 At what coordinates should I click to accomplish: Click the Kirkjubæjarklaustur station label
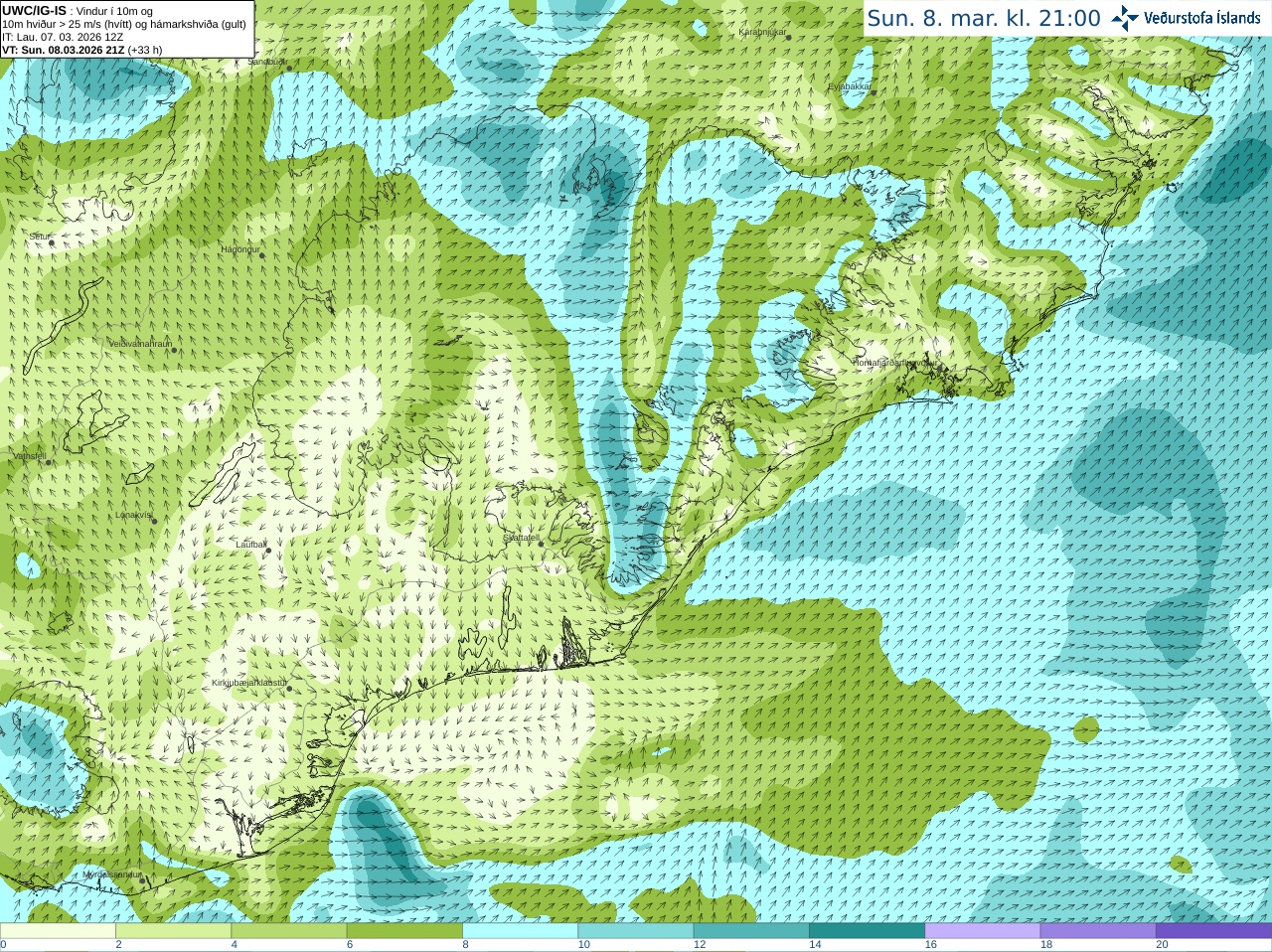pos(249,683)
